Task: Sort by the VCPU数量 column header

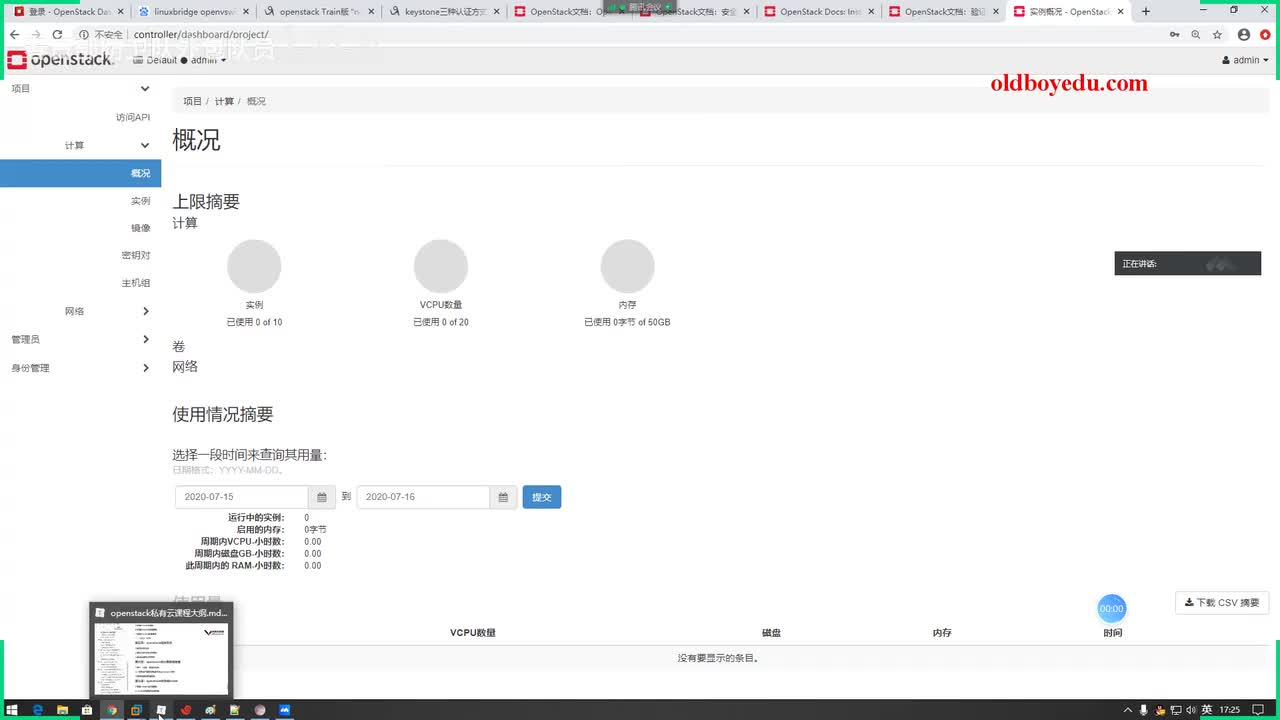Action: 473,633
